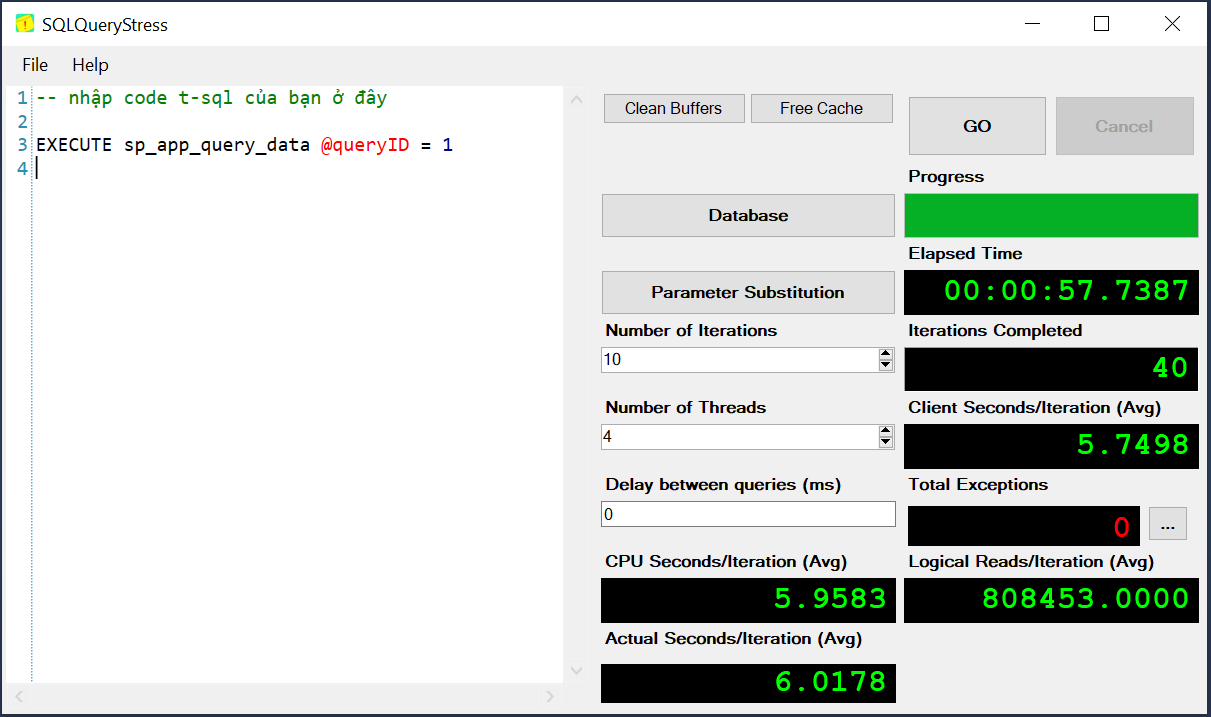Click the SQLQueryStress app icon in title bar

point(25,24)
